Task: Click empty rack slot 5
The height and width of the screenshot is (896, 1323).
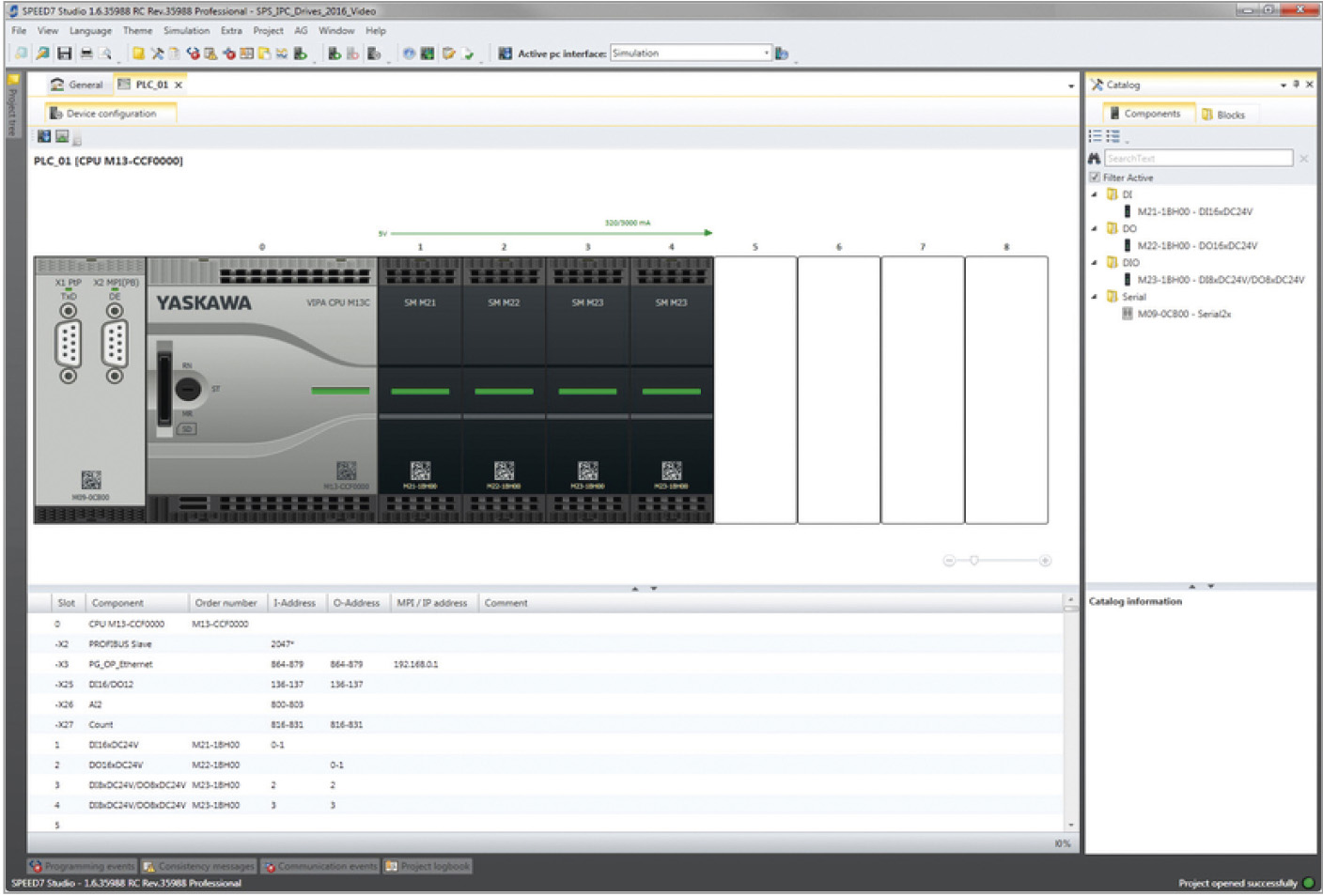Action: tap(755, 390)
